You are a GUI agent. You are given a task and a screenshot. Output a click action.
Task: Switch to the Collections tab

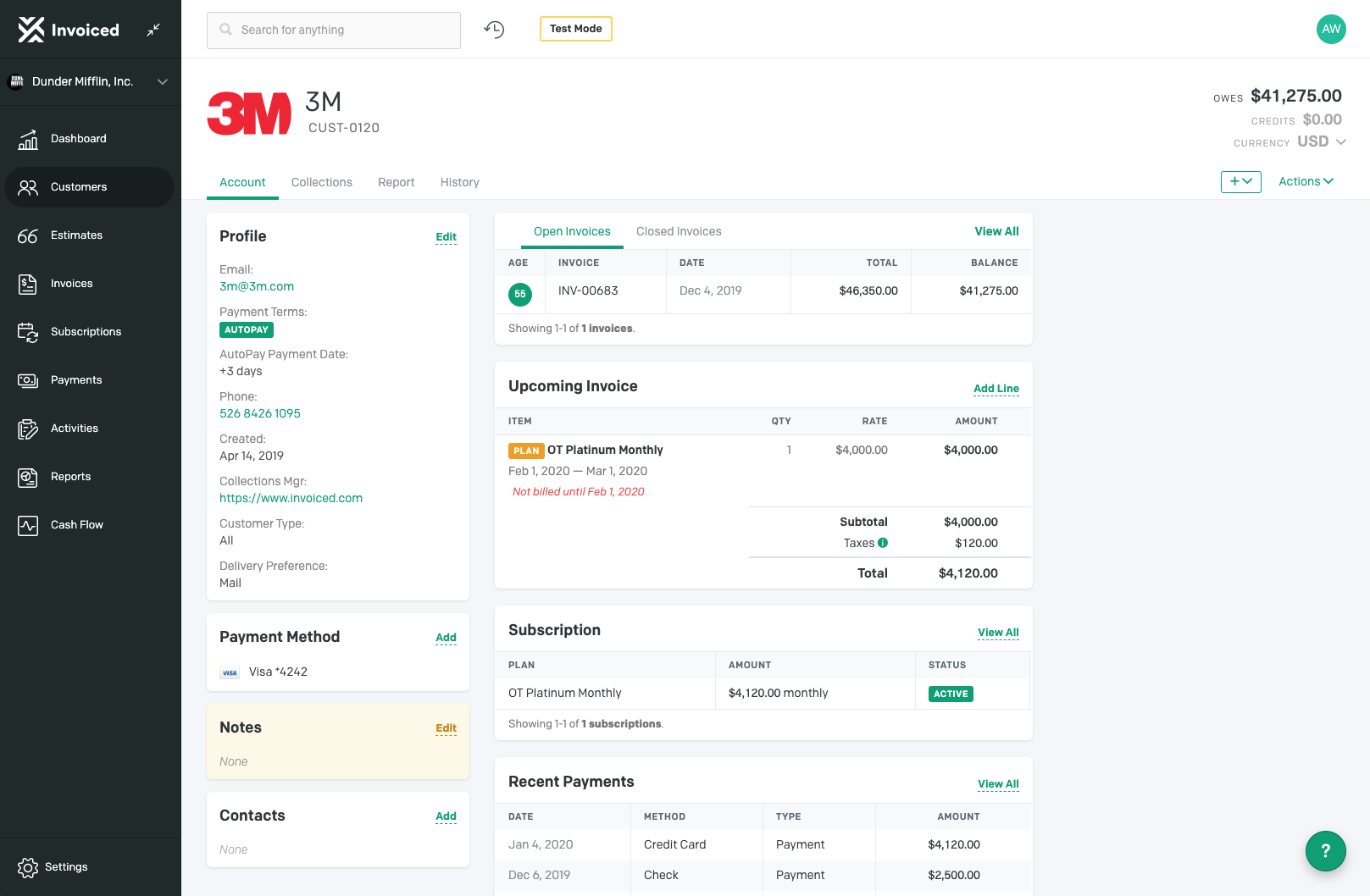coord(321,182)
